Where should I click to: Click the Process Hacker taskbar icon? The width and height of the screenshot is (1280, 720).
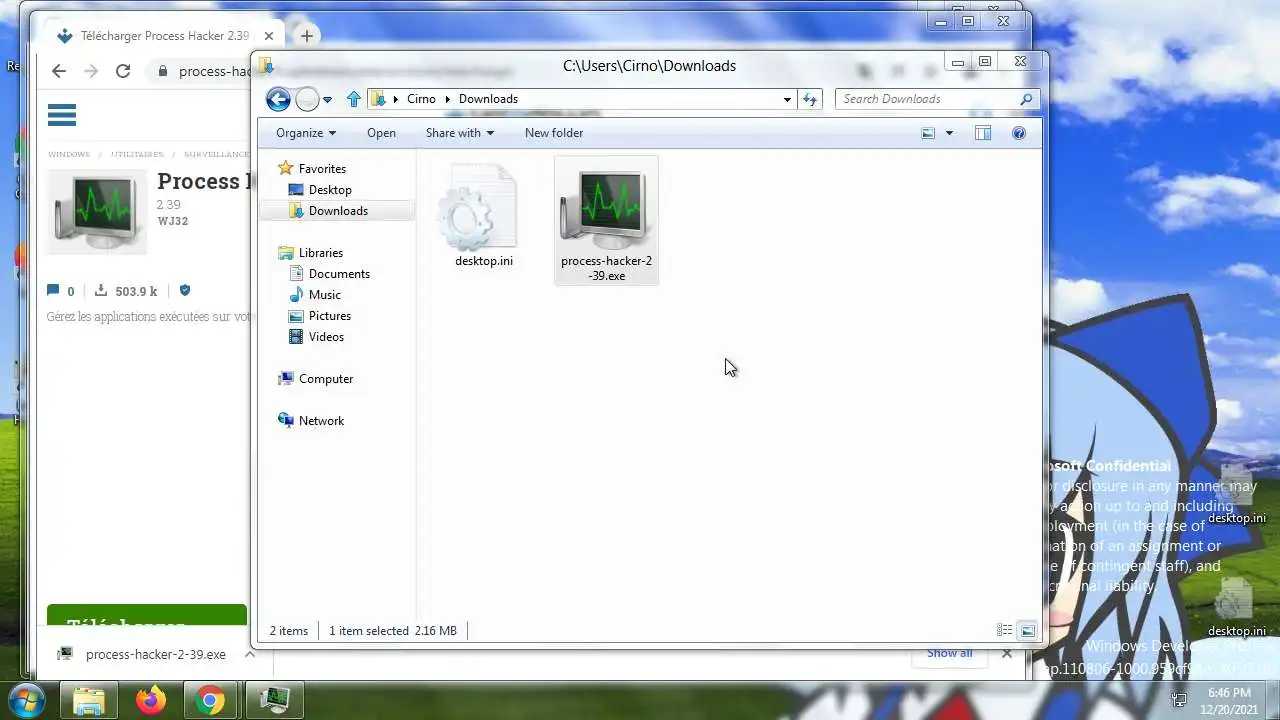click(x=273, y=699)
